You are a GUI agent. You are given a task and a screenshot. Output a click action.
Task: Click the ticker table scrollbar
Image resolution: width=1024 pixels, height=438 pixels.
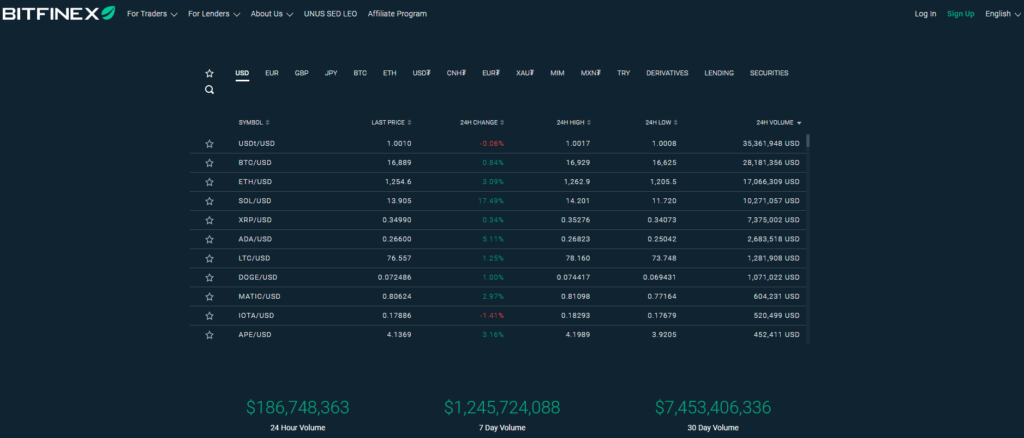tap(808, 142)
